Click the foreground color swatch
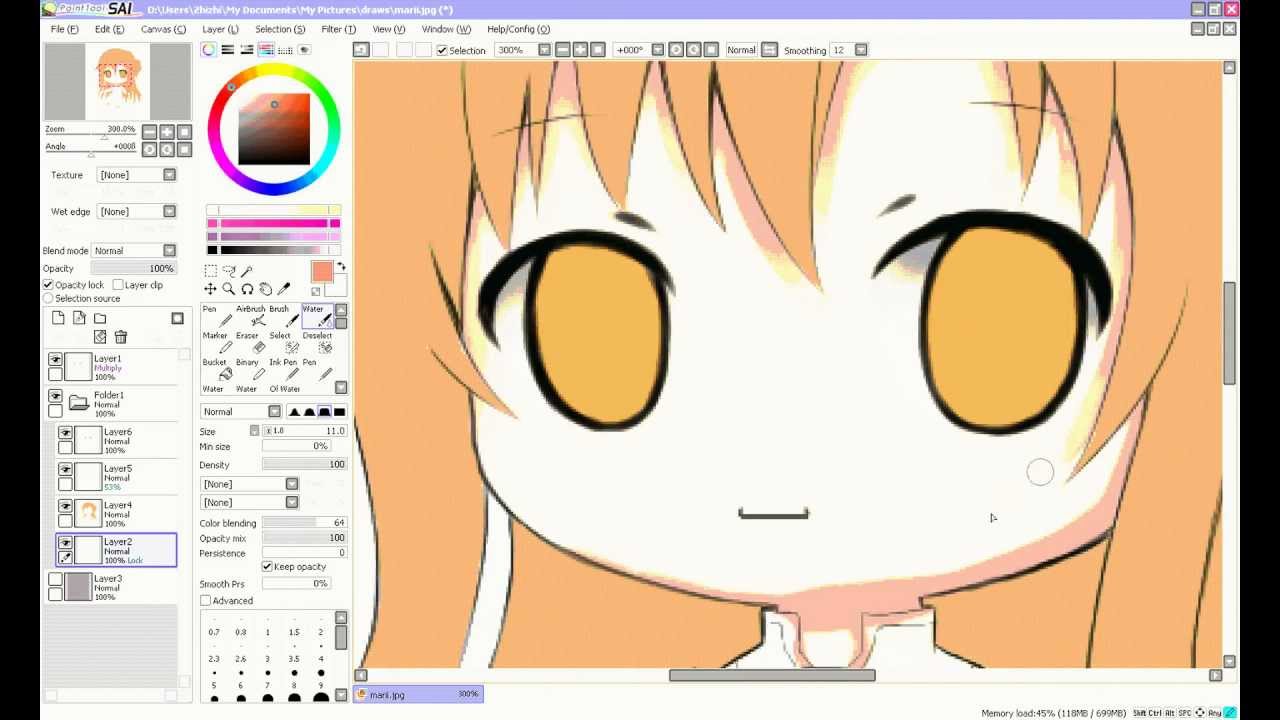This screenshot has width=1280, height=720. point(321,273)
